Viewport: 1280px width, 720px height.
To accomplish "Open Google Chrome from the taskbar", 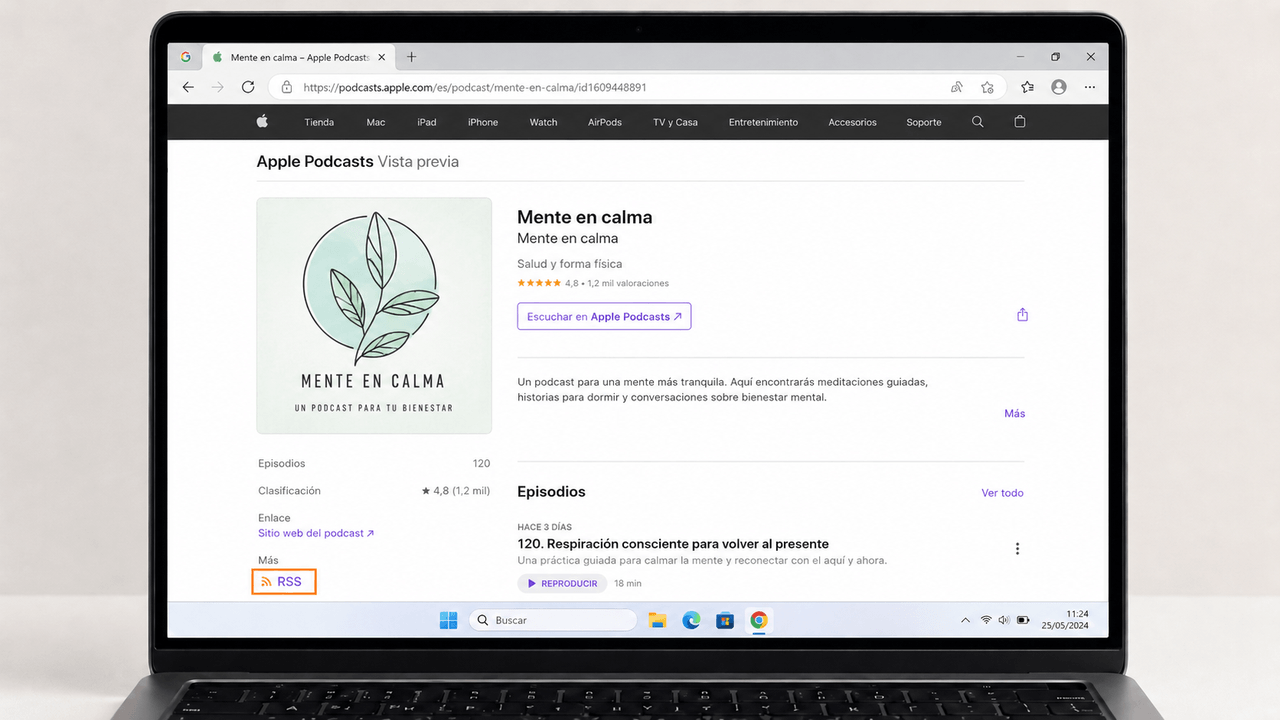I will [x=759, y=620].
